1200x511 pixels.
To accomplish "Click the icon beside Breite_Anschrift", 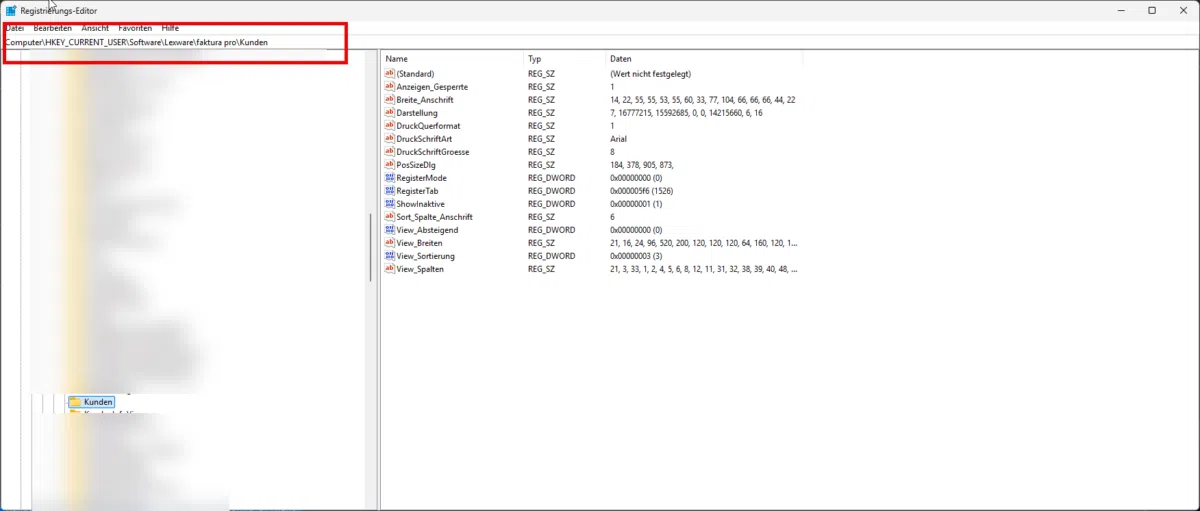I will point(390,100).
